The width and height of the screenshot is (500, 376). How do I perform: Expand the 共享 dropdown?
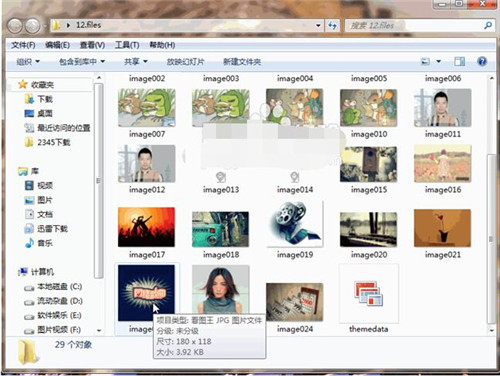pos(136,62)
